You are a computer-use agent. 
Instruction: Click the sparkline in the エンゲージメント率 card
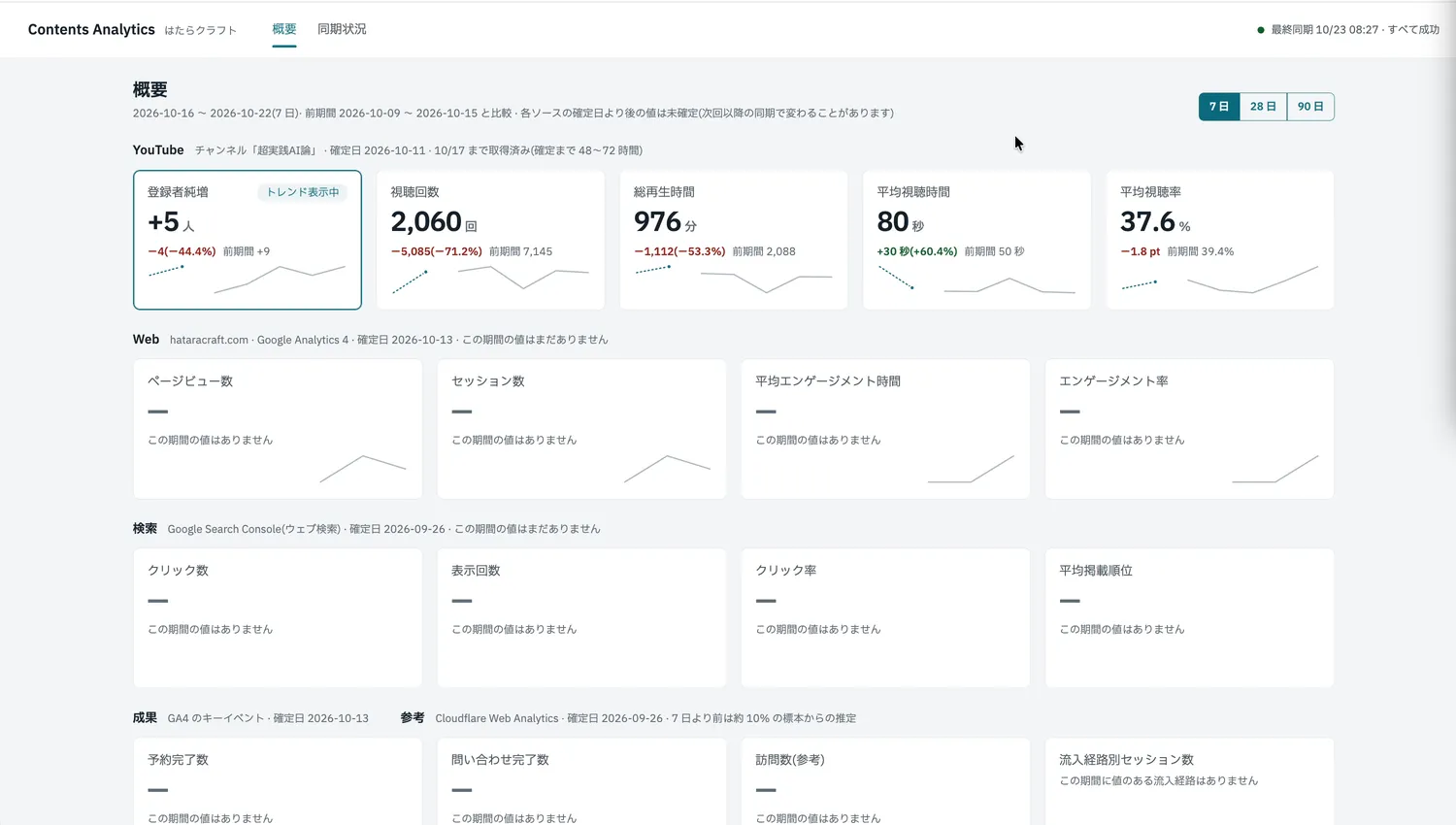(1275, 469)
